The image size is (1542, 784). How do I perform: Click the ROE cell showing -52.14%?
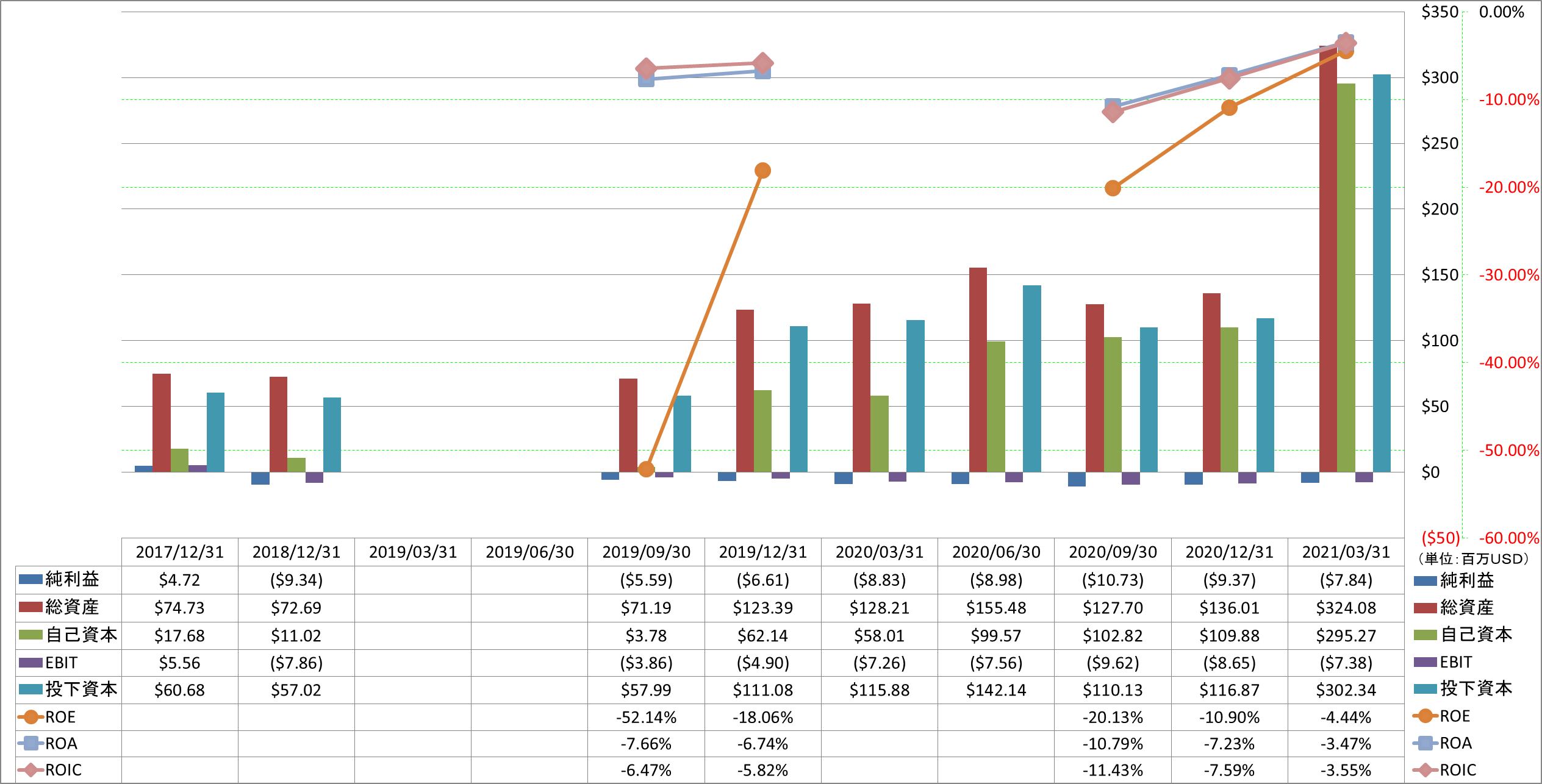coord(646,718)
